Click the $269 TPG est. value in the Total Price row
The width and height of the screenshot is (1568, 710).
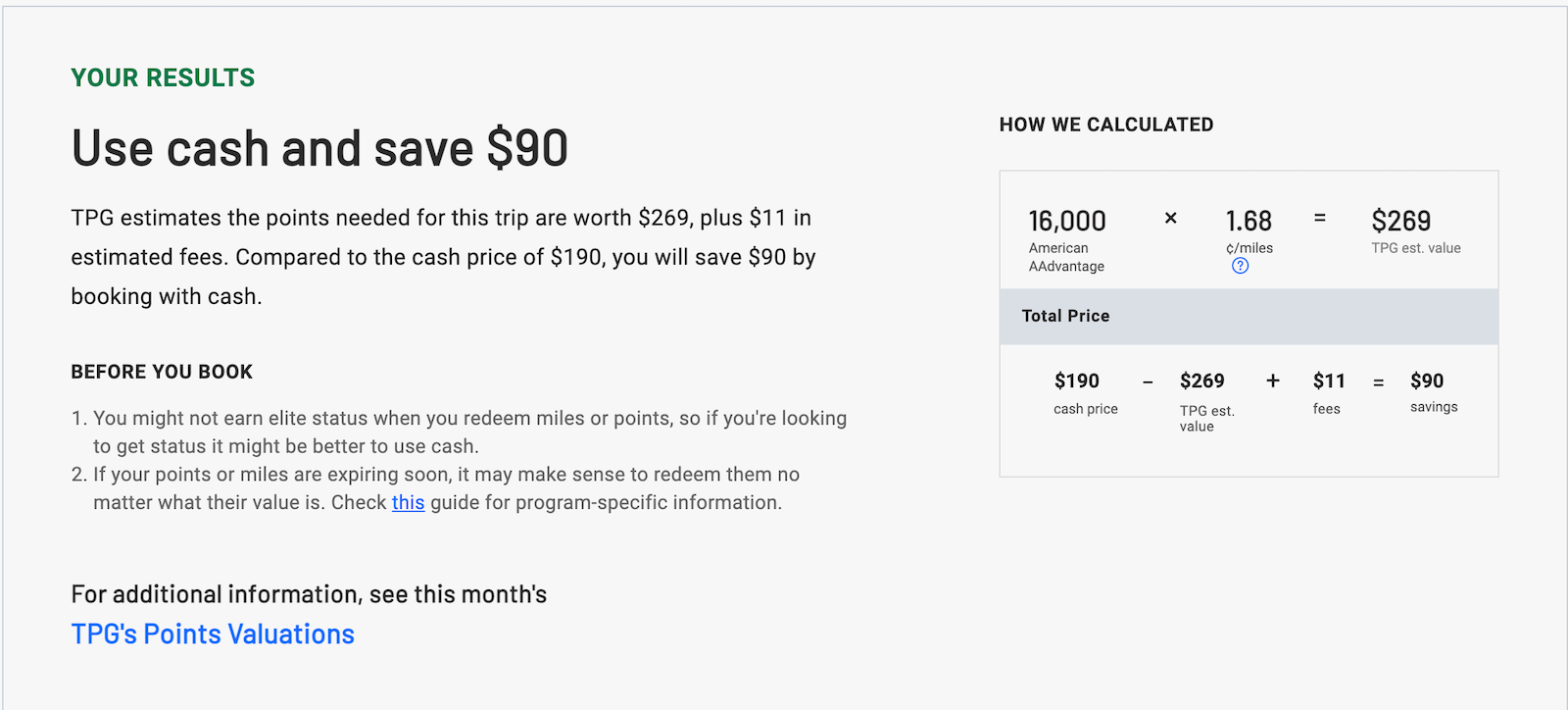1201,381
